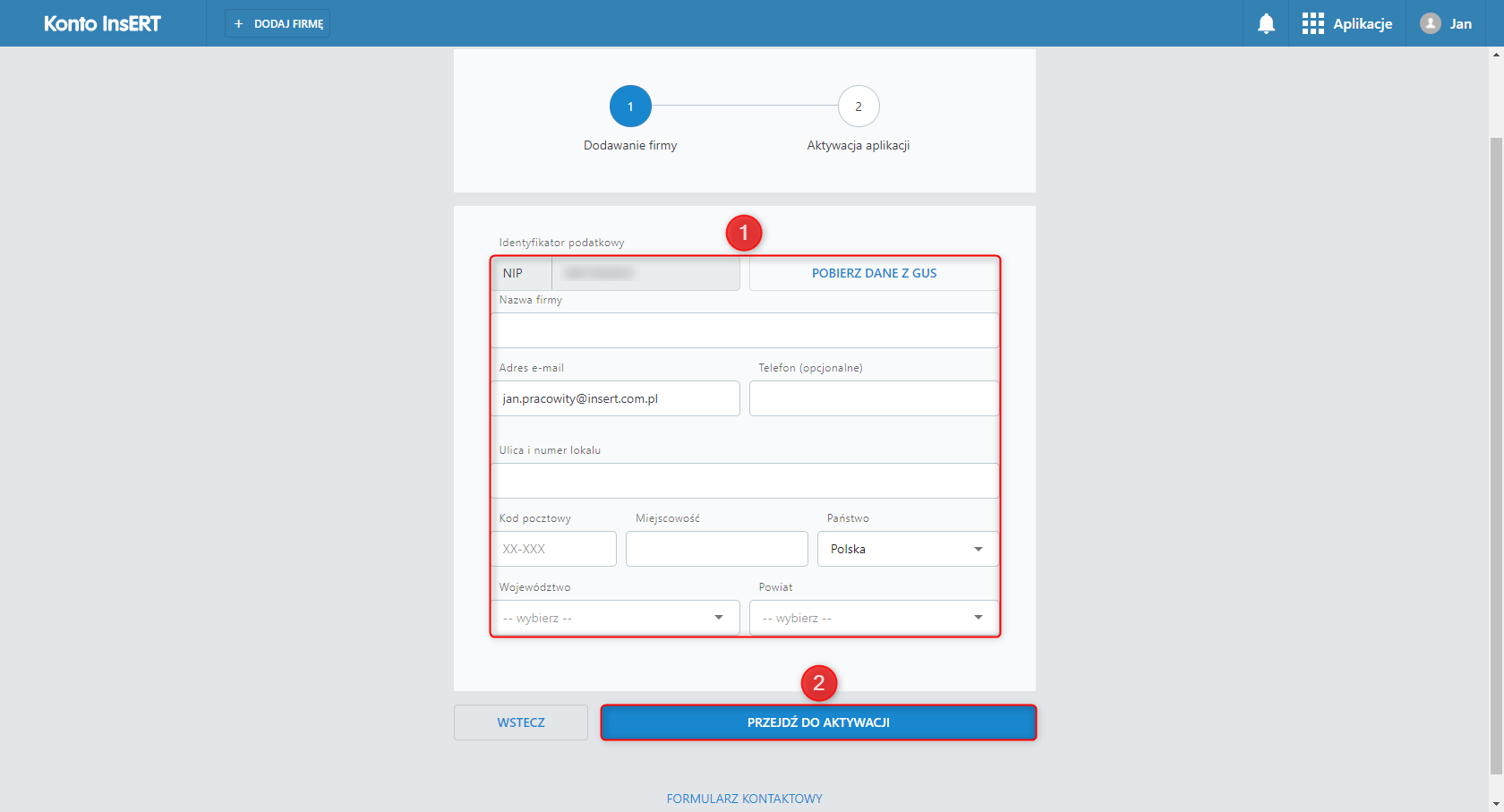Focus the Ulica i numer lokalu field
1504x812 pixels.
click(745, 481)
